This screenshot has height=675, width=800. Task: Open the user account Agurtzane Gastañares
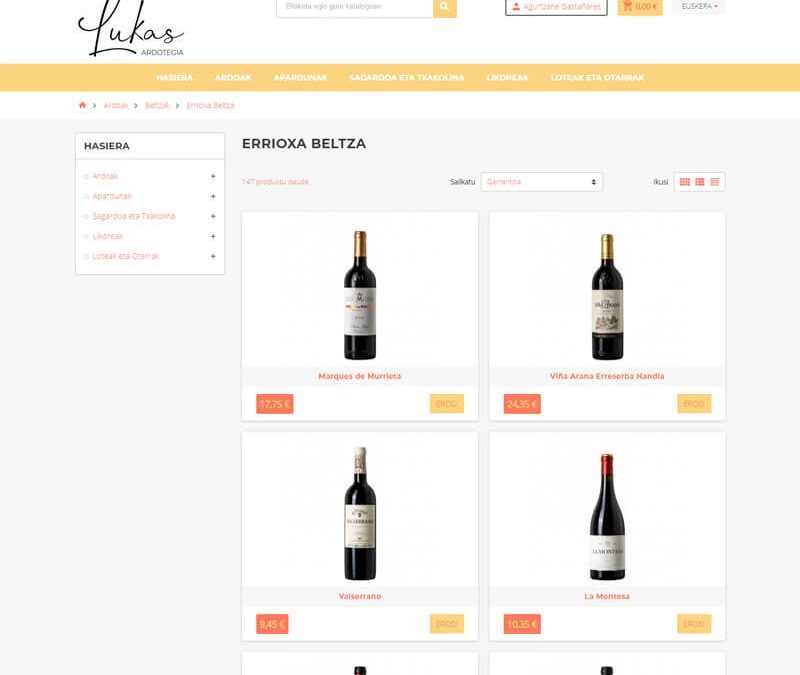[556, 7]
